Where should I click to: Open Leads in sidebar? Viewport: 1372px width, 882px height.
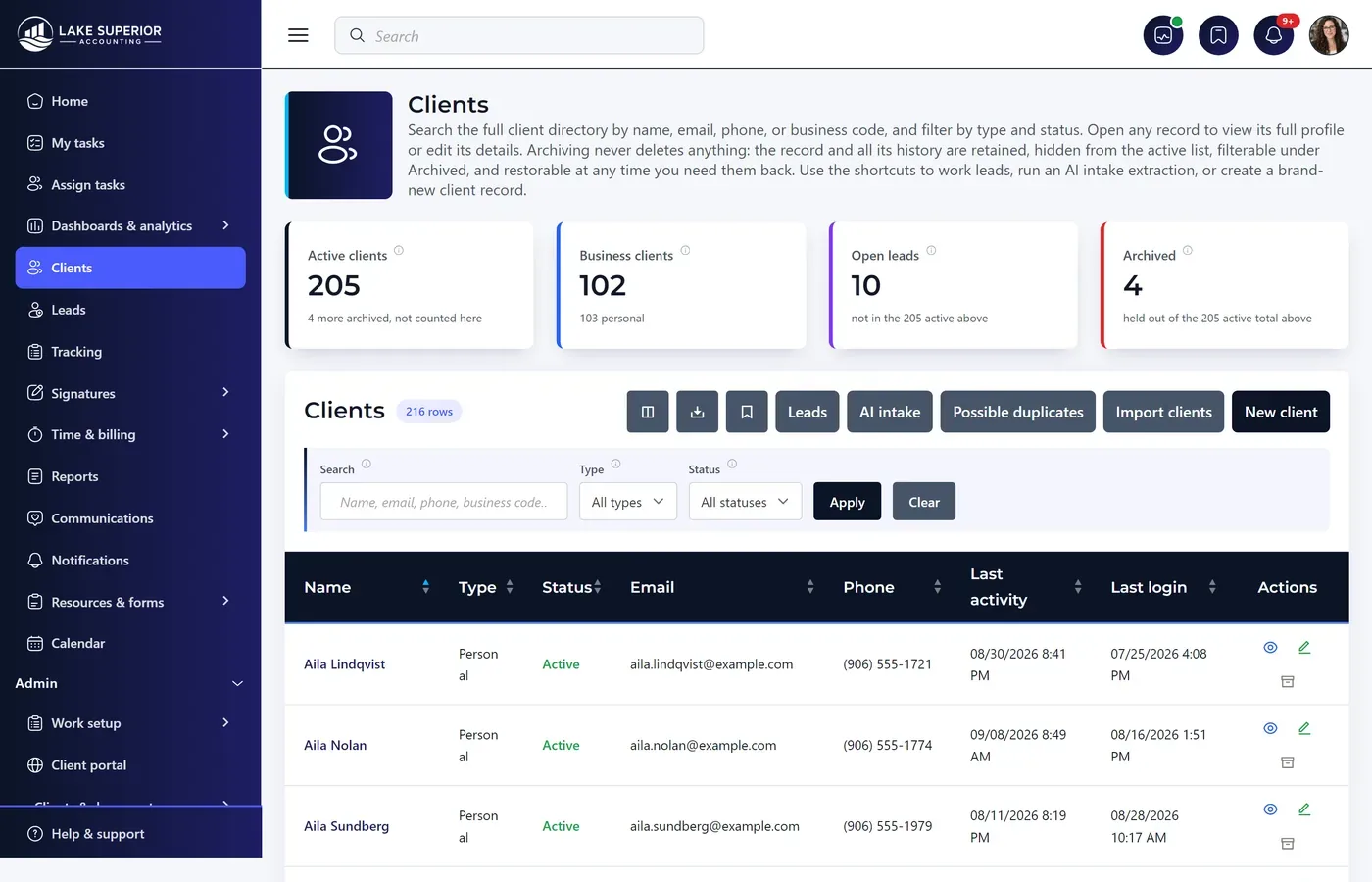tap(130, 310)
